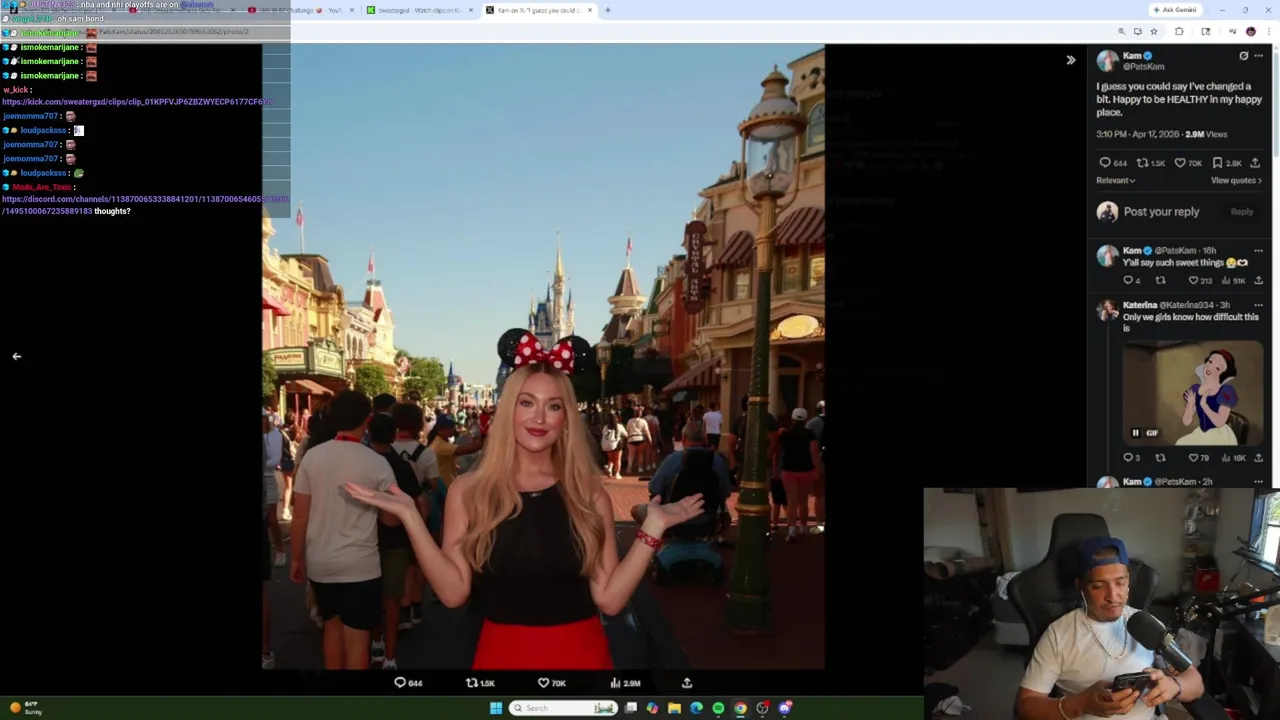Click the Post your reply field
This screenshot has height=720, width=1280.
pyautogui.click(x=1161, y=212)
